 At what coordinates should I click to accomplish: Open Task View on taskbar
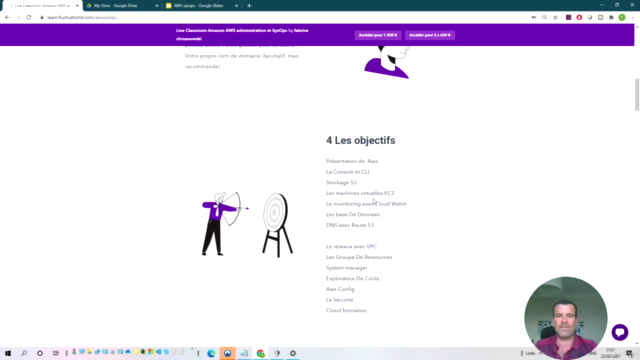56,353
